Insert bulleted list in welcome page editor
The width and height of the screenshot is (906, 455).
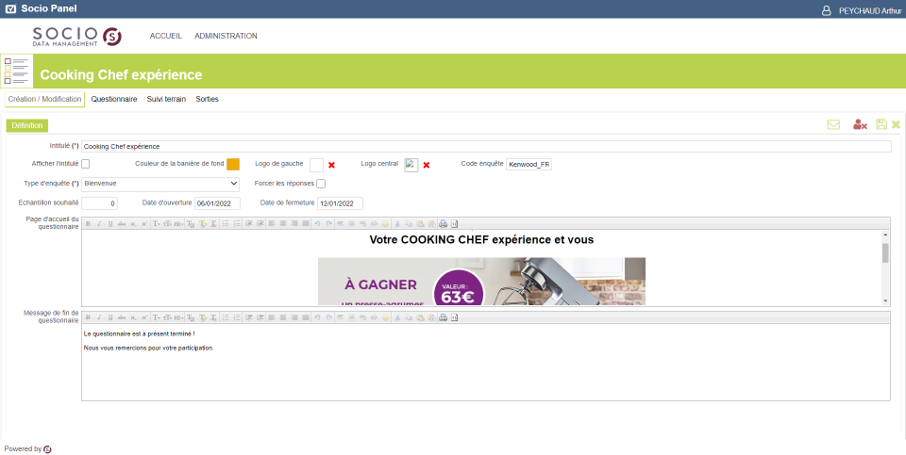coord(225,224)
